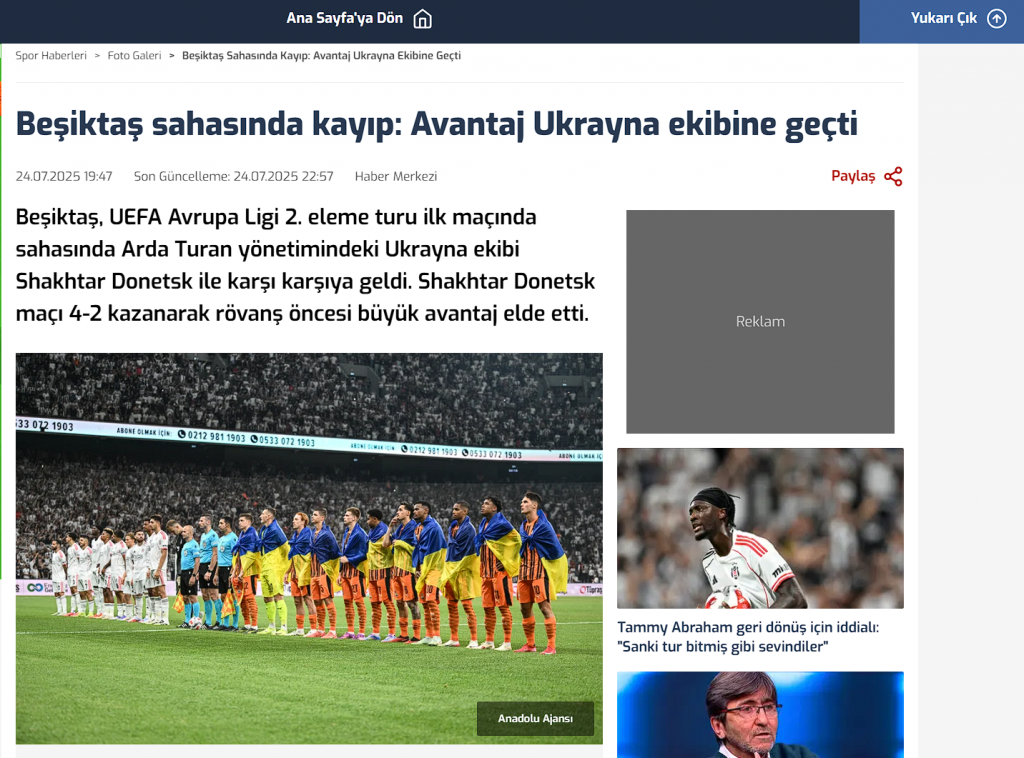The image size is (1024, 758).
Task: Open Foto Galeri breadcrumb
Action: (x=134, y=55)
